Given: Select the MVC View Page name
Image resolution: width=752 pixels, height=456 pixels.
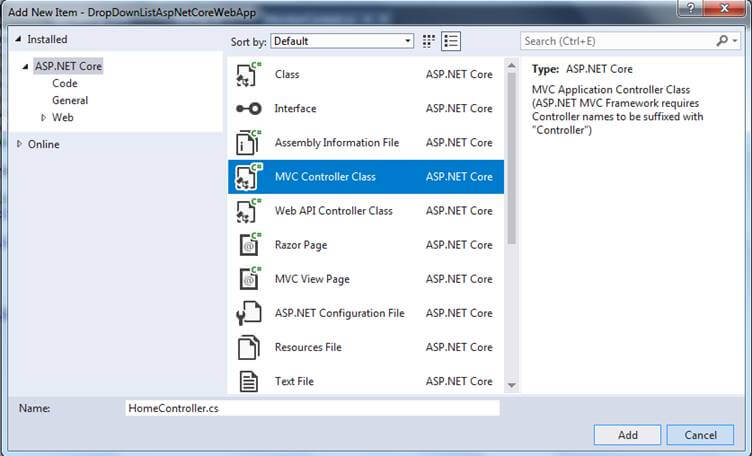Looking at the screenshot, I should [x=312, y=279].
